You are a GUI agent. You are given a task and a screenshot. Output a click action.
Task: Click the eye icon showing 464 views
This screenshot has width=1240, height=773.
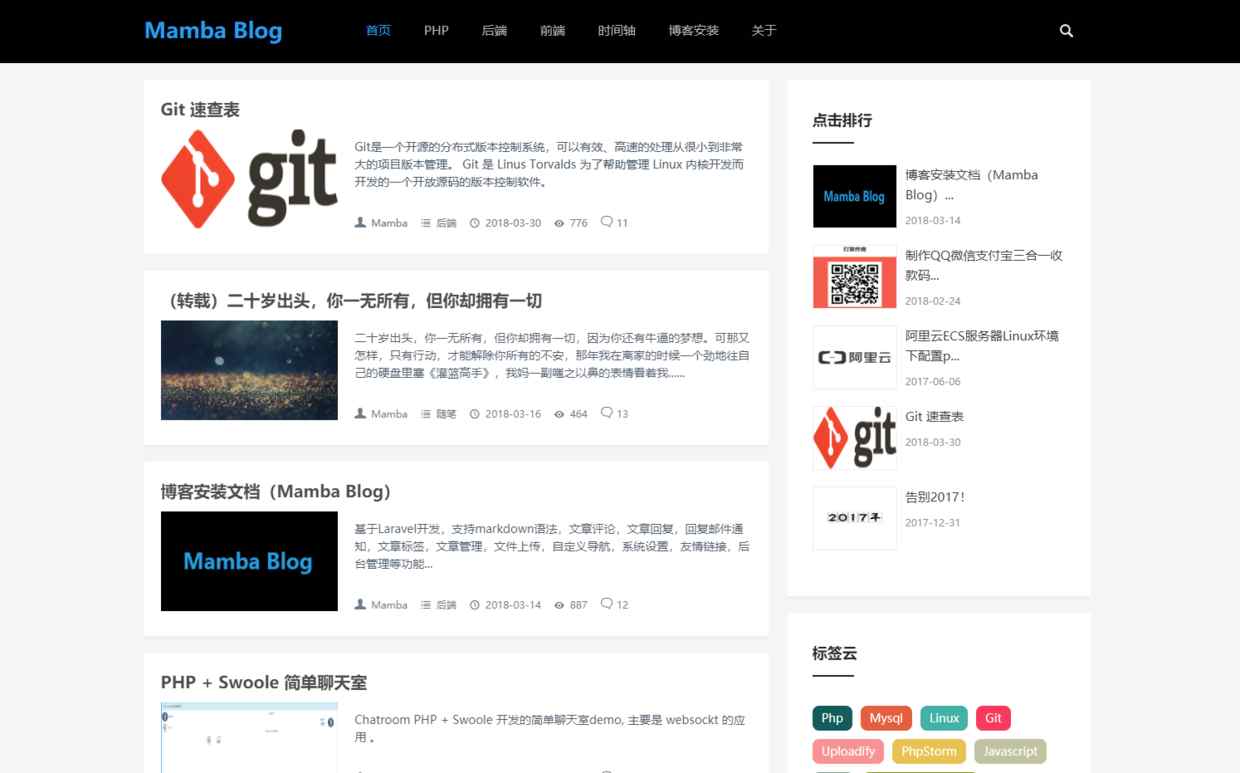(x=559, y=414)
